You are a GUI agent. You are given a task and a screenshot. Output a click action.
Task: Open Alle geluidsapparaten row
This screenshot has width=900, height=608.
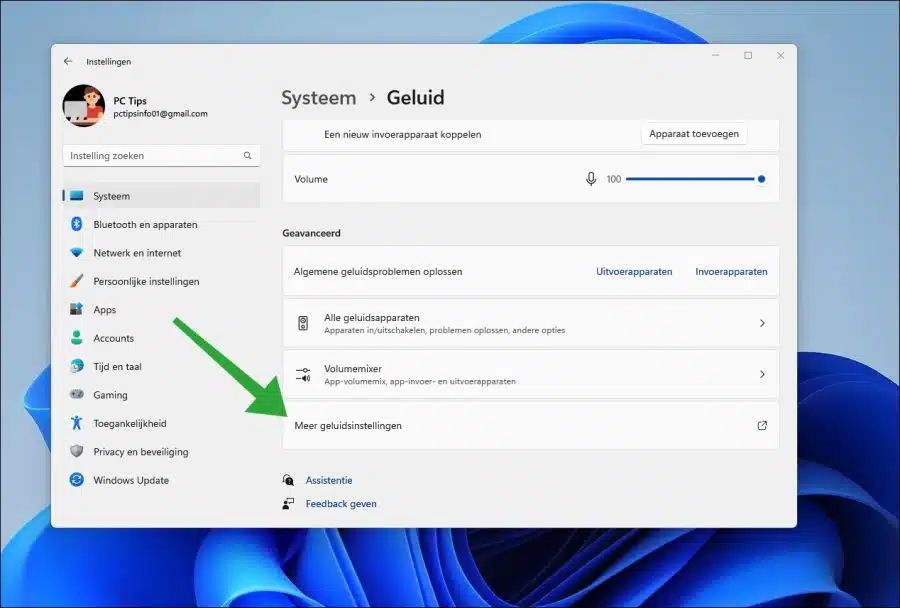click(530, 323)
